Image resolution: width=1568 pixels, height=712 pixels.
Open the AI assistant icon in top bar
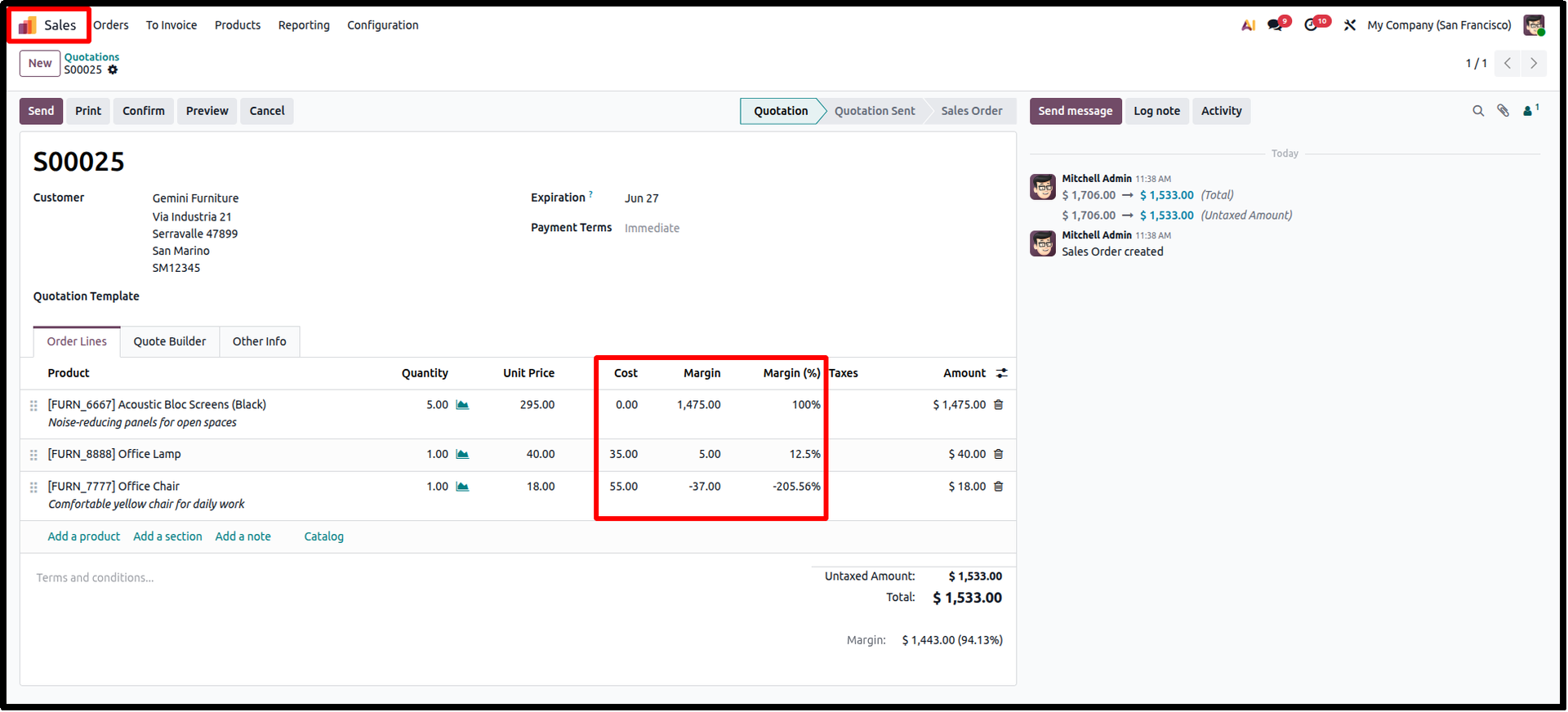pyautogui.click(x=1248, y=25)
